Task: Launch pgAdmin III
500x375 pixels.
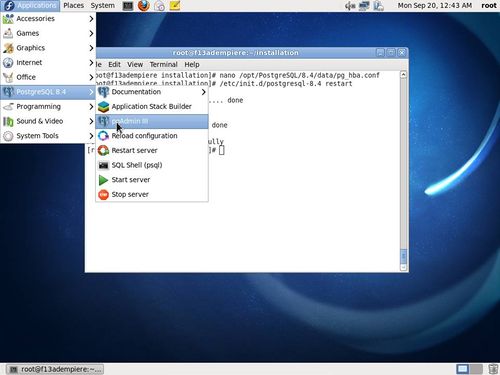Action: (152, 121)
